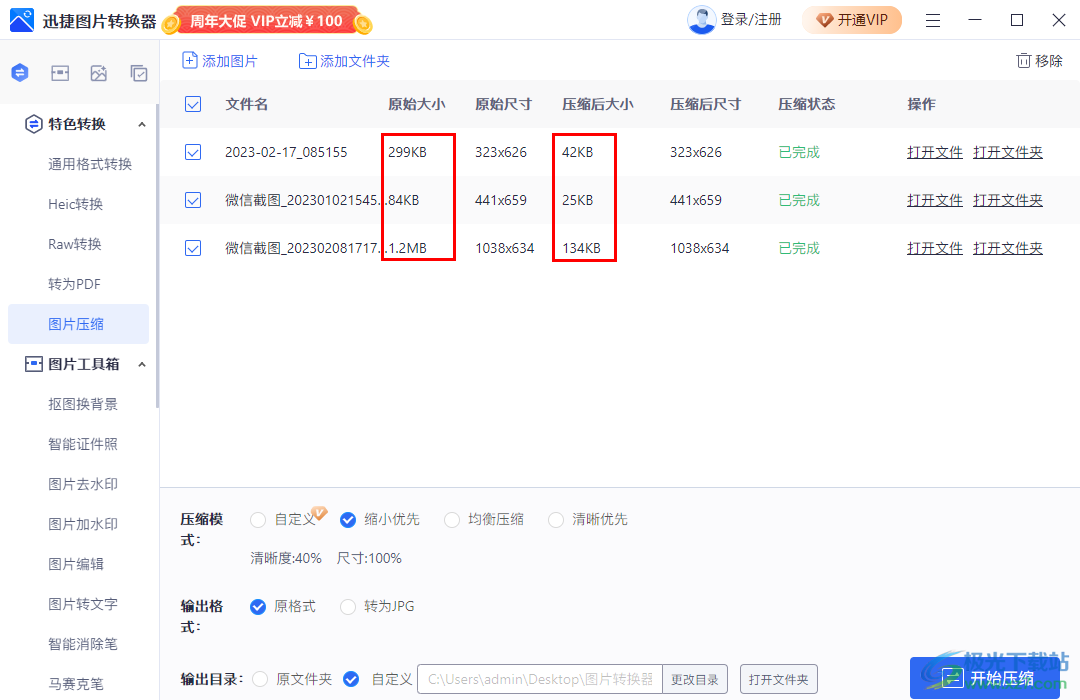The width and height of the screenshot is (1080, 700).
Task: Open Heic转换 in sidebar
Action: click(75, 204)
